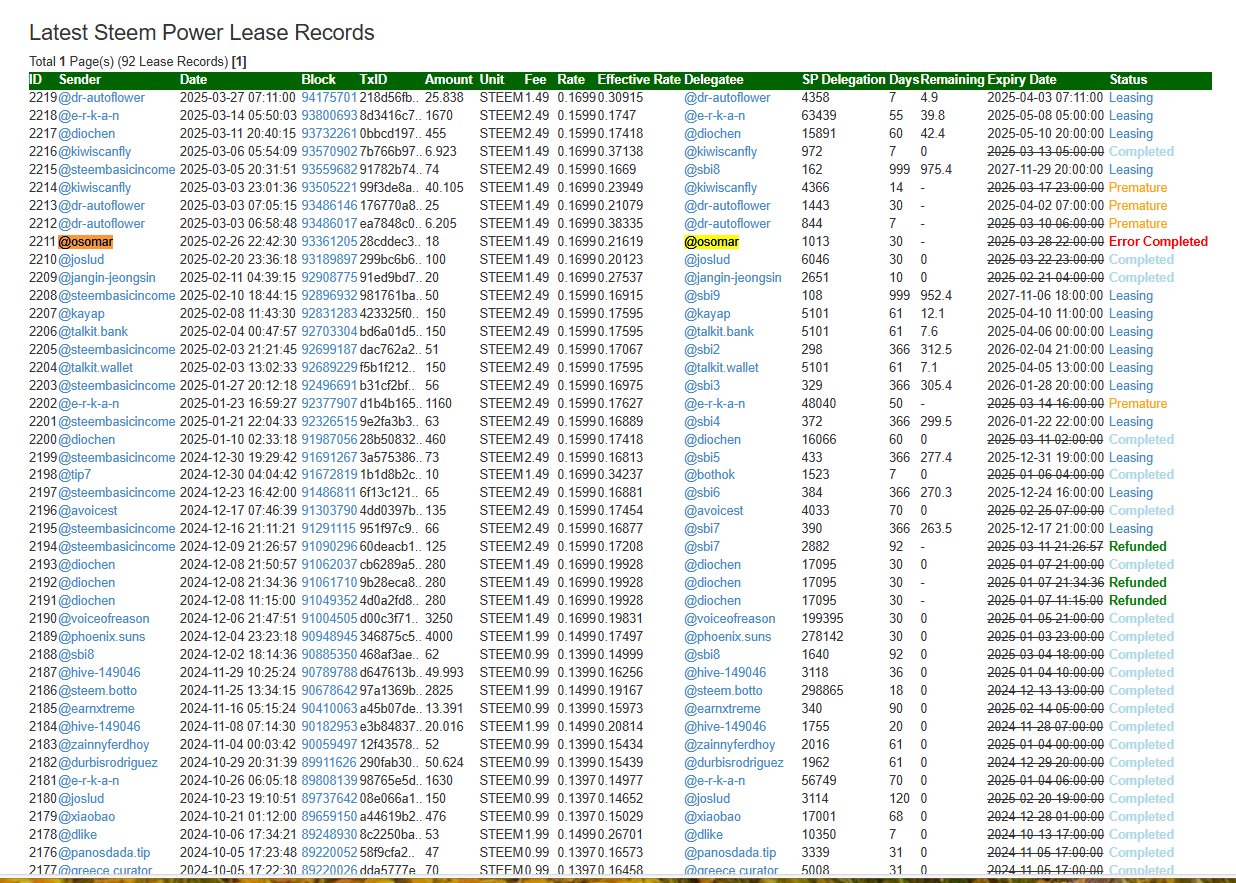The height and width of the screenshot is (883, 1236).
Task: Open sender @dr-autoflower in lease row 2219
Action: (101, 98)
